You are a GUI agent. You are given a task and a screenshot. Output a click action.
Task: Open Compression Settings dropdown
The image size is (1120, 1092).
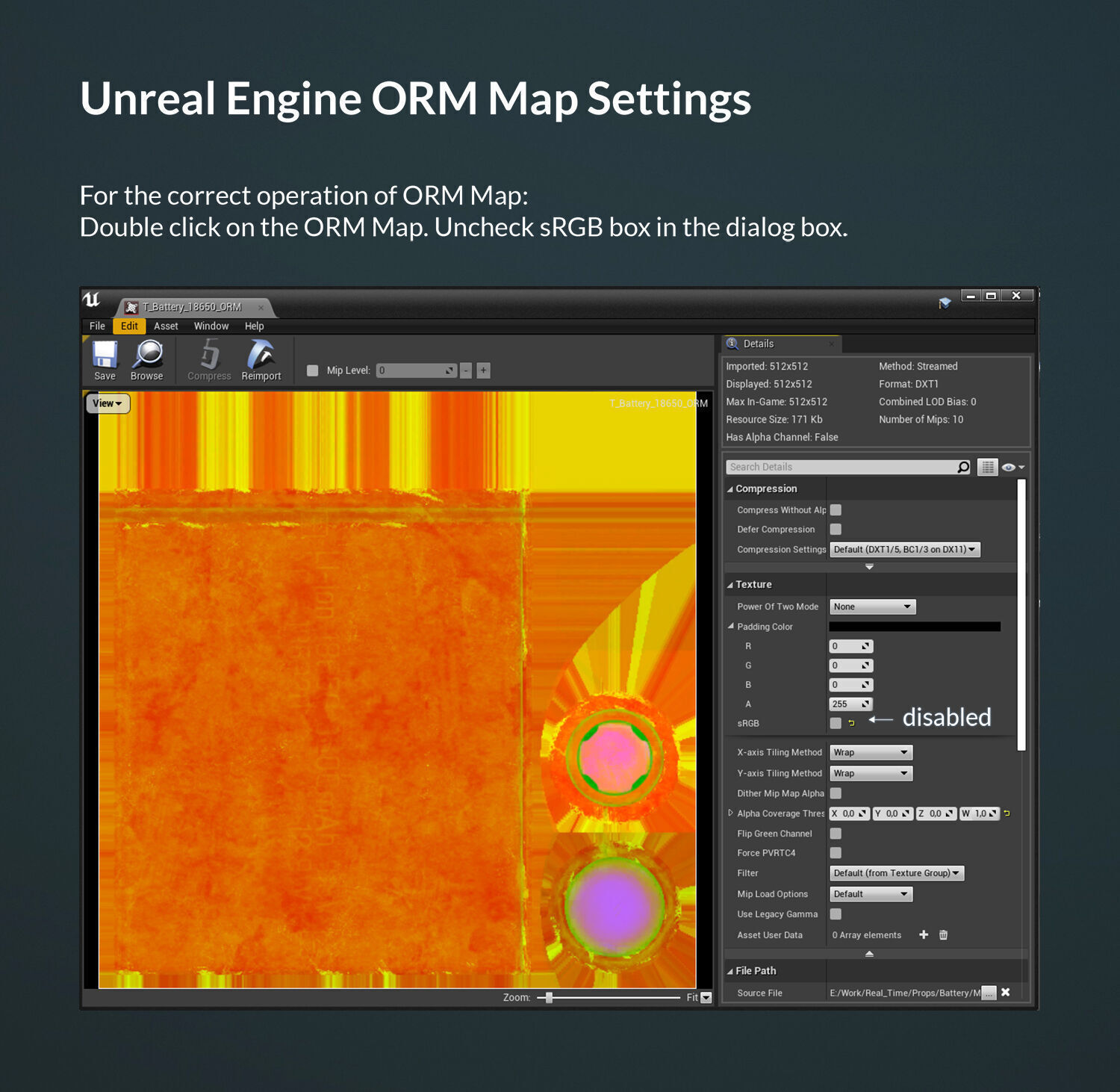pos(904,549)
